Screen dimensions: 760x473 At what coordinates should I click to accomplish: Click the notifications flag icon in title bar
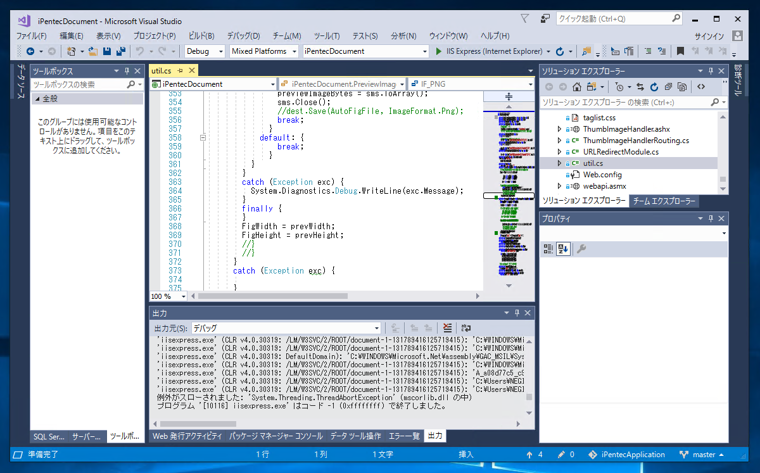pyautogui.click(x=524, y=19)
